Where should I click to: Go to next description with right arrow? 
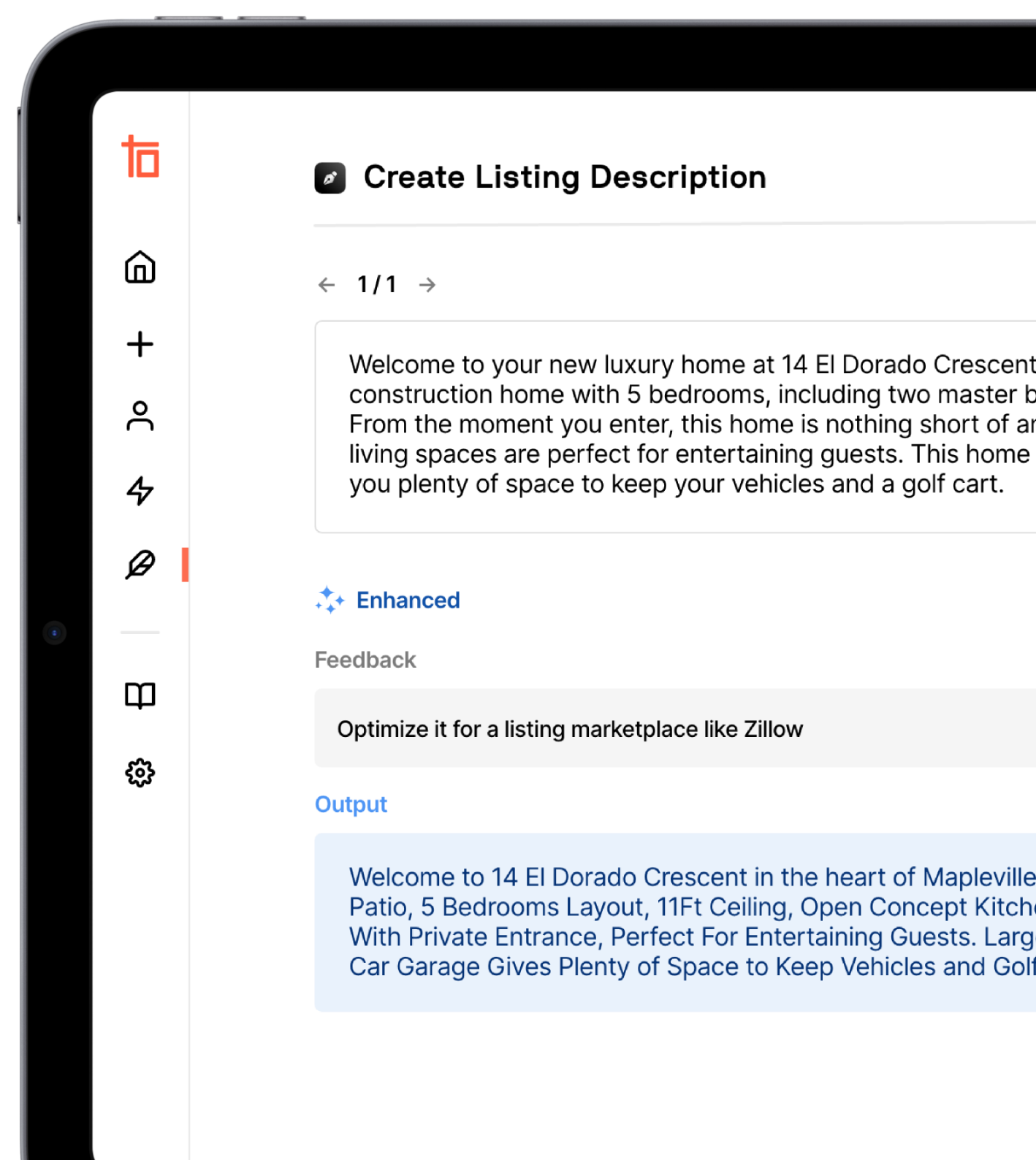pos(427,285)
